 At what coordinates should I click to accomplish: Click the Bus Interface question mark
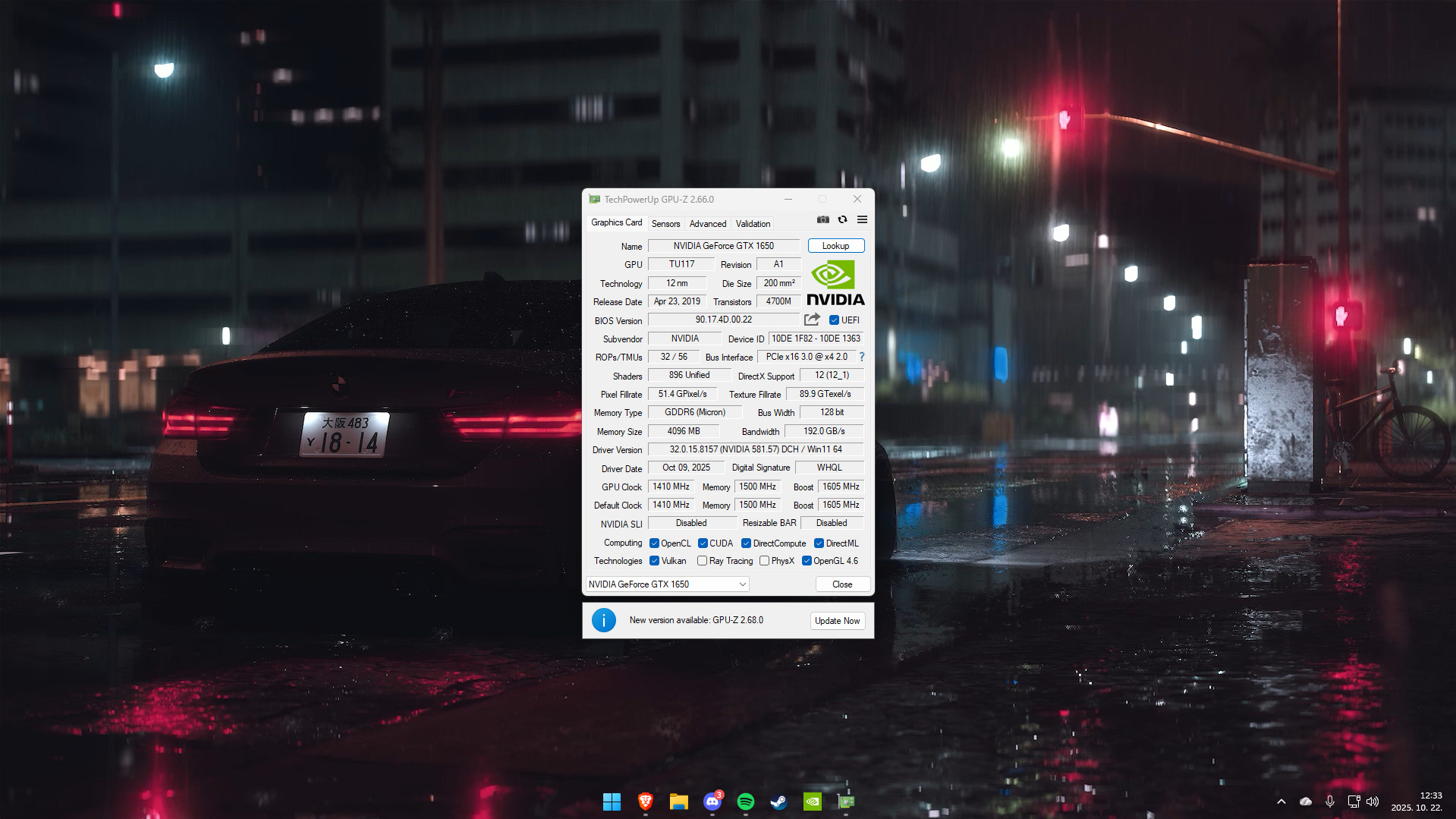coord(861,357)
